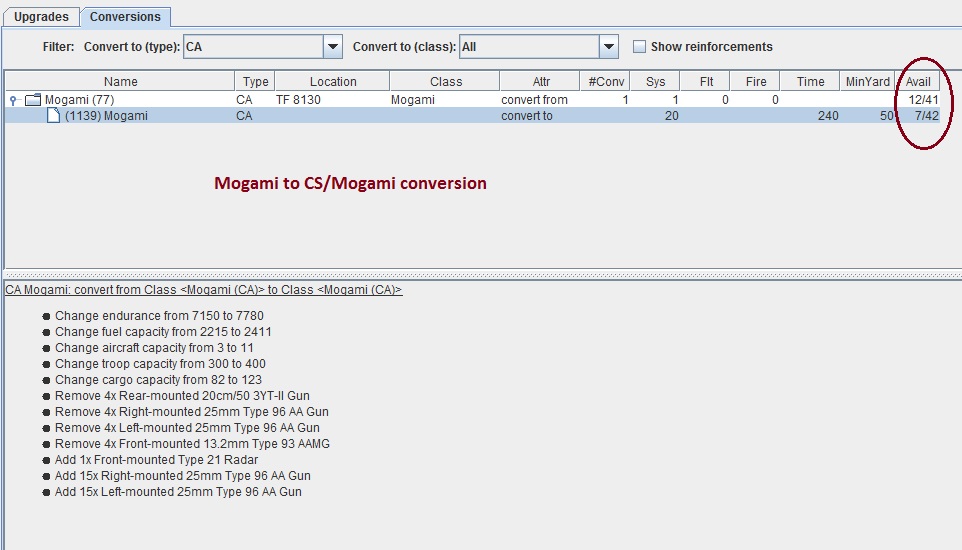Click the Mogami class cell in first row
The height and width of the screenshot is (550, 962).
click(412, 99)
